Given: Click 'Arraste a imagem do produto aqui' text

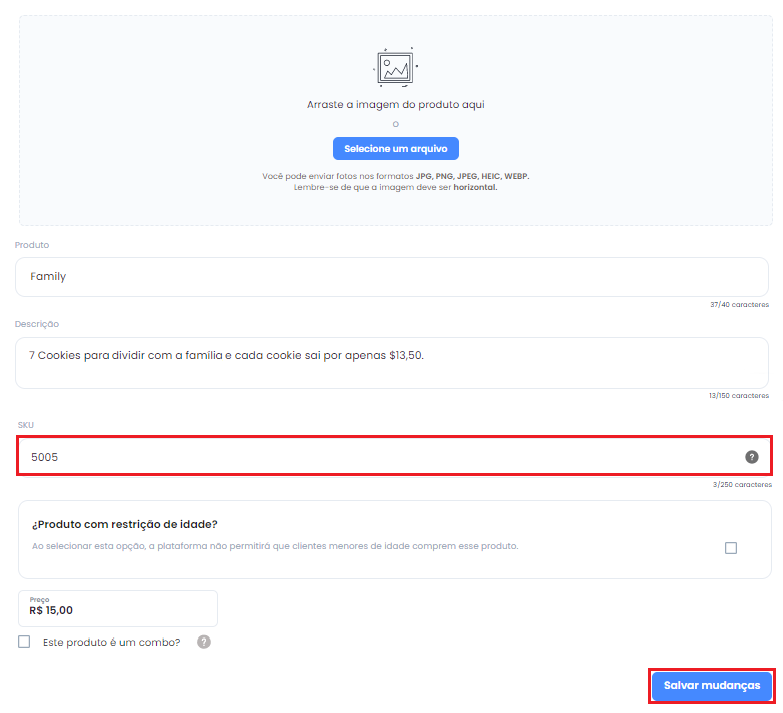Looking at the screenshot, I should click(x=395, y=104).
